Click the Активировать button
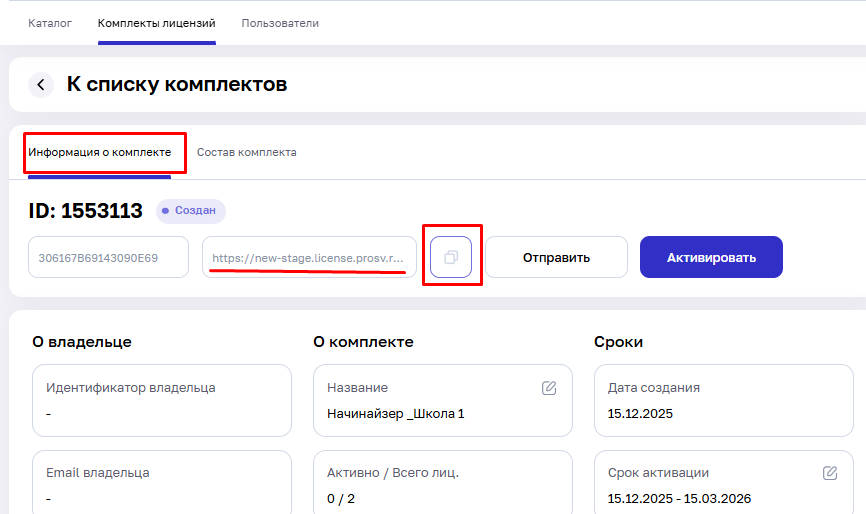 (x=711, y=257)
